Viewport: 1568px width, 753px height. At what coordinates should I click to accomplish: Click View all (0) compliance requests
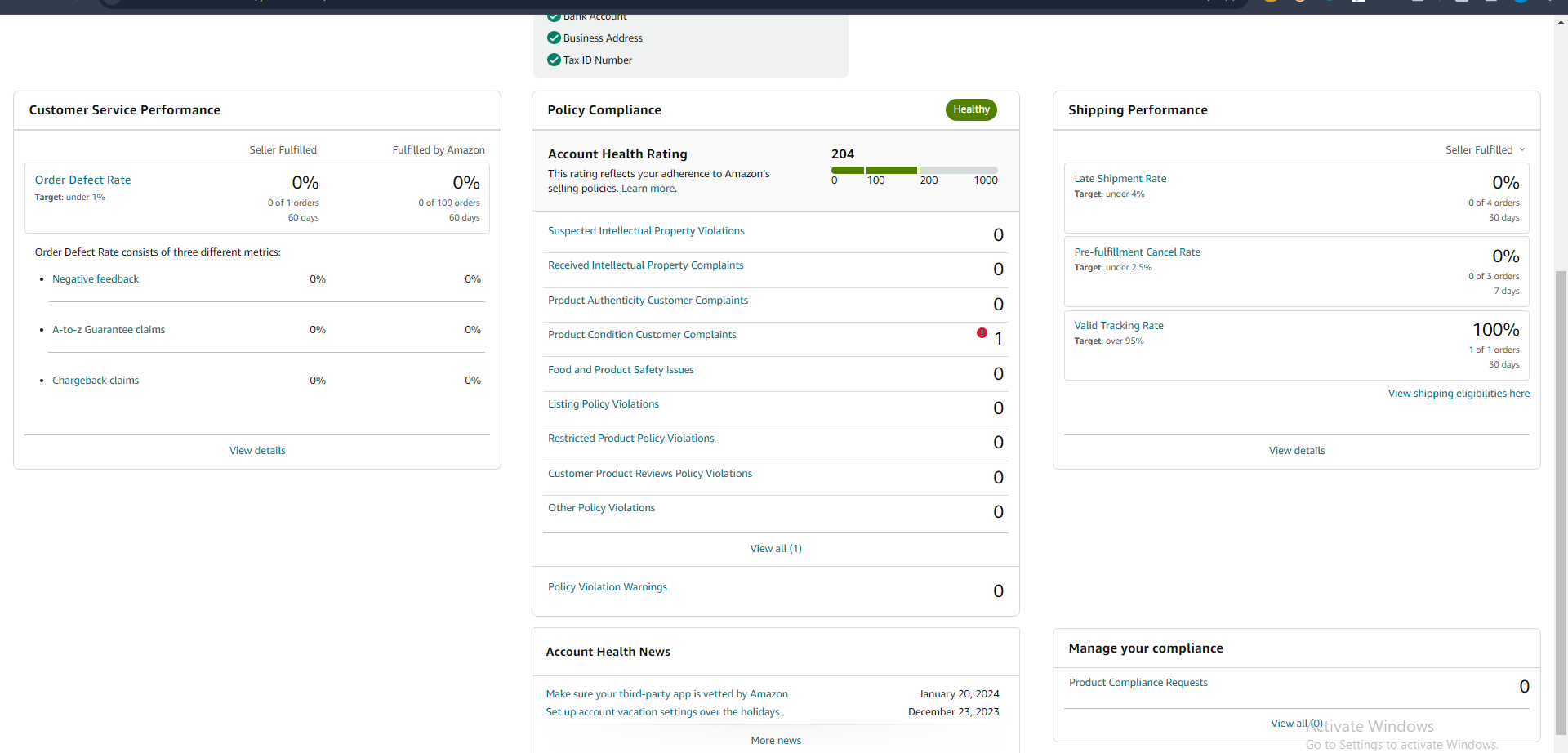click(1297, 724)
